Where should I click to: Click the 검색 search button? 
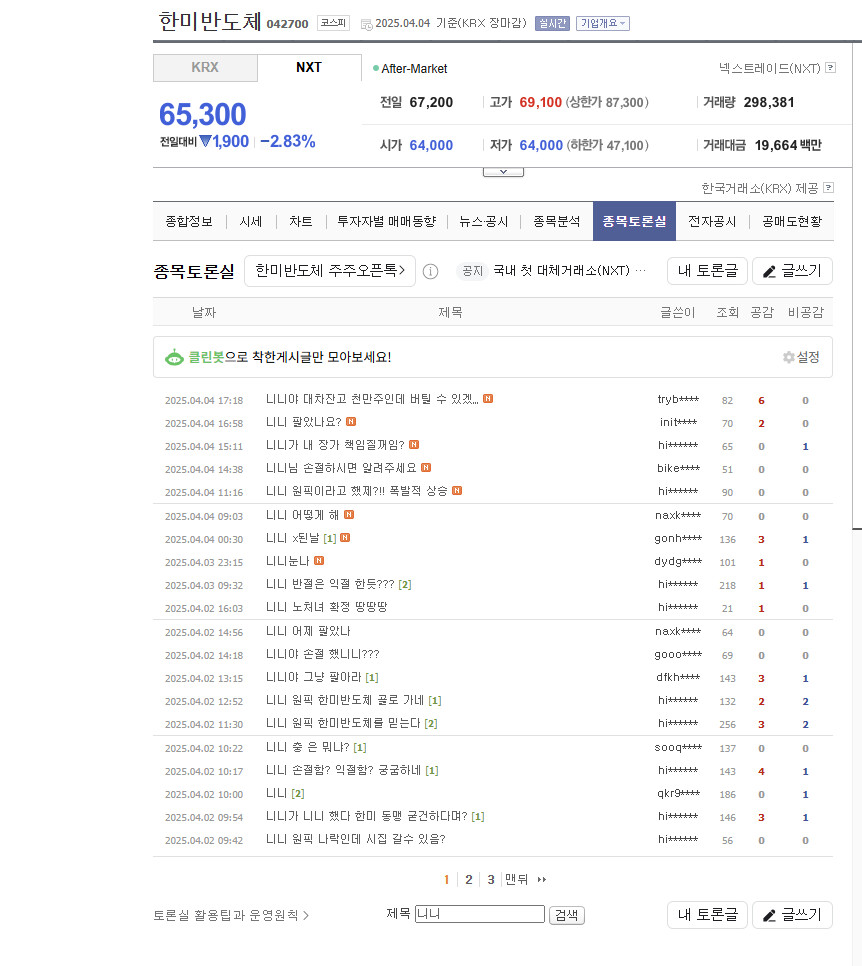[567, 915]
